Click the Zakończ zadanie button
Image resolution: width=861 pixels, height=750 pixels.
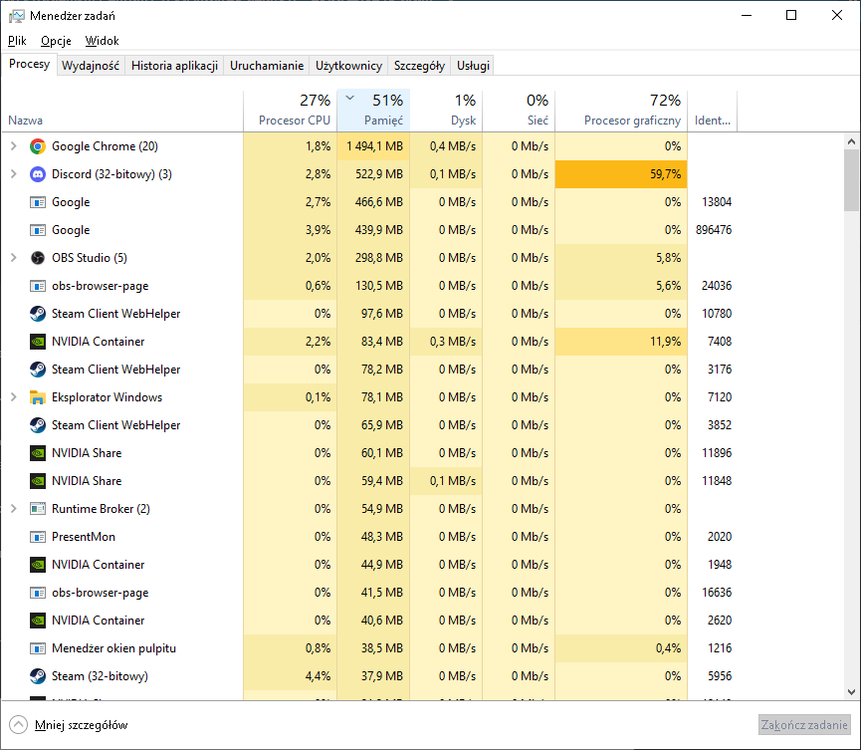(x=804, y=725)
